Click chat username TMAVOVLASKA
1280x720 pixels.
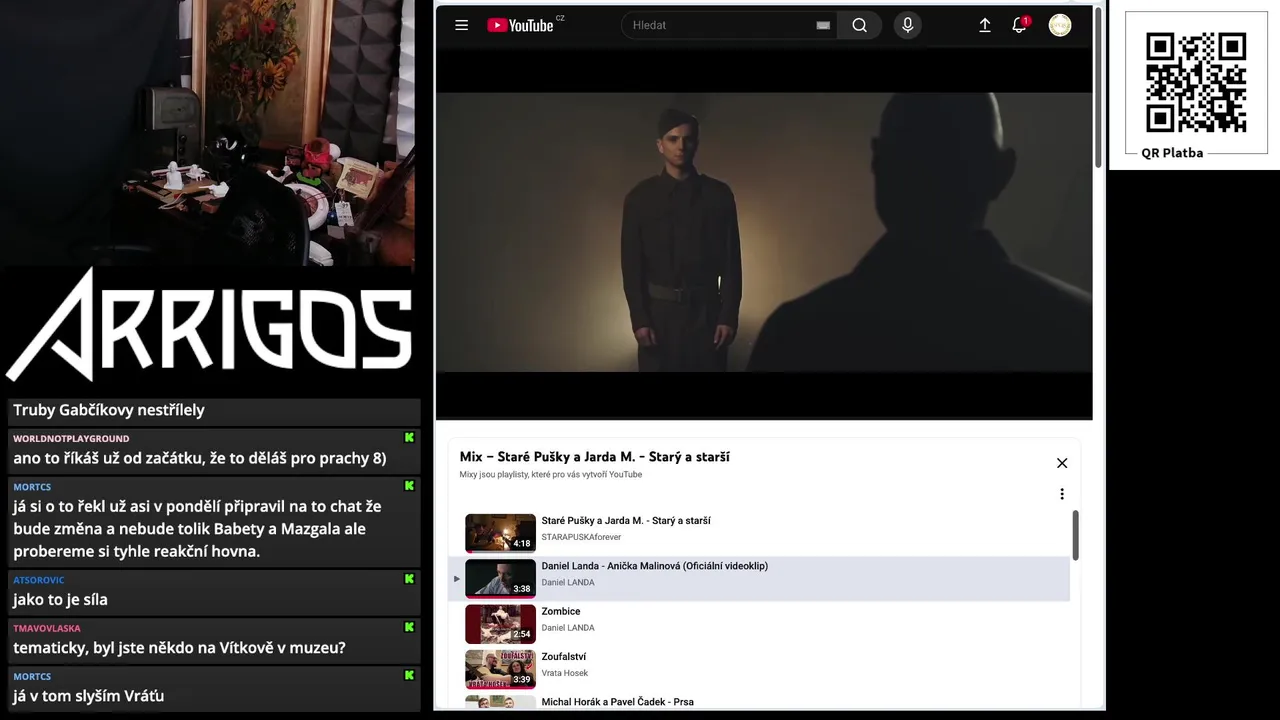(47, 628)
